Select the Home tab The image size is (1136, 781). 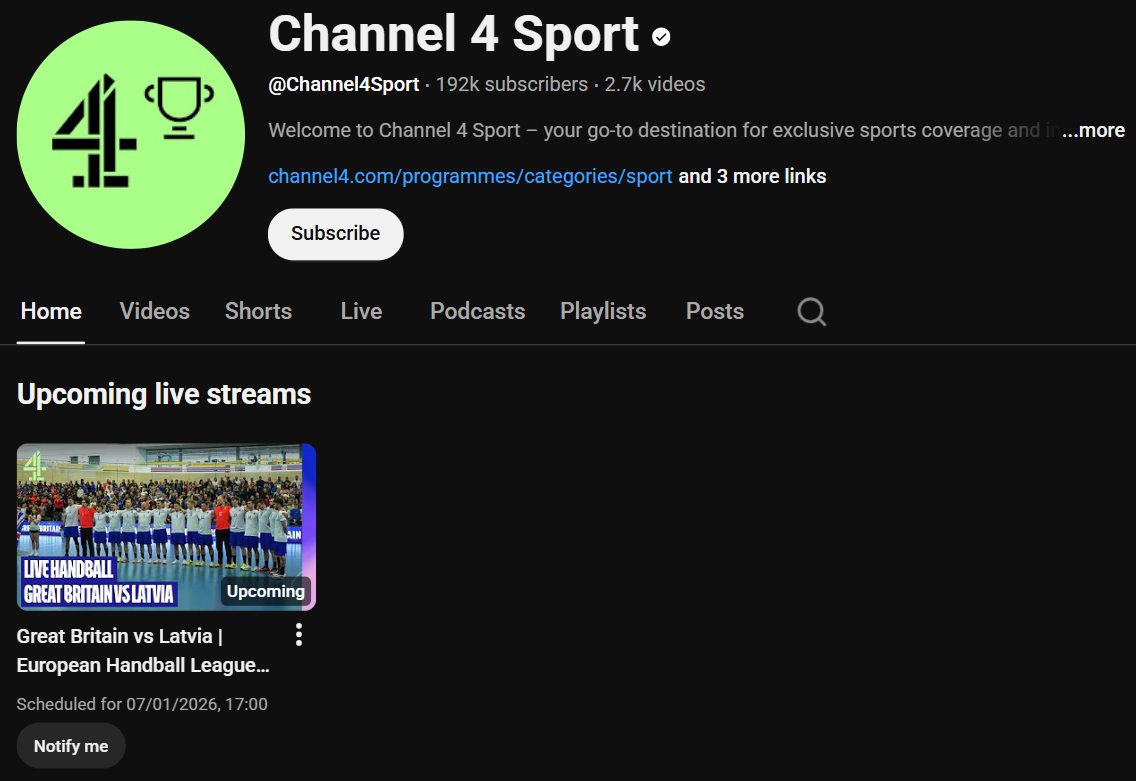(x=51, y=312)
